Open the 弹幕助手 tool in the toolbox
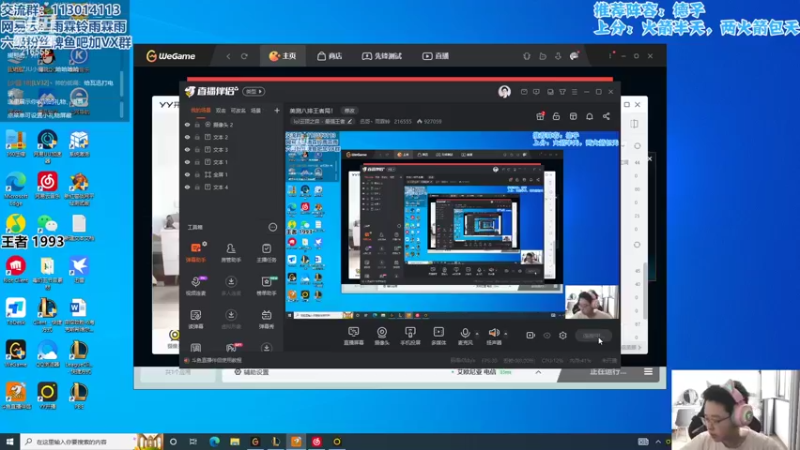This screenshot has width=800, height=450. pyautogui.click(x=196, y=252)
